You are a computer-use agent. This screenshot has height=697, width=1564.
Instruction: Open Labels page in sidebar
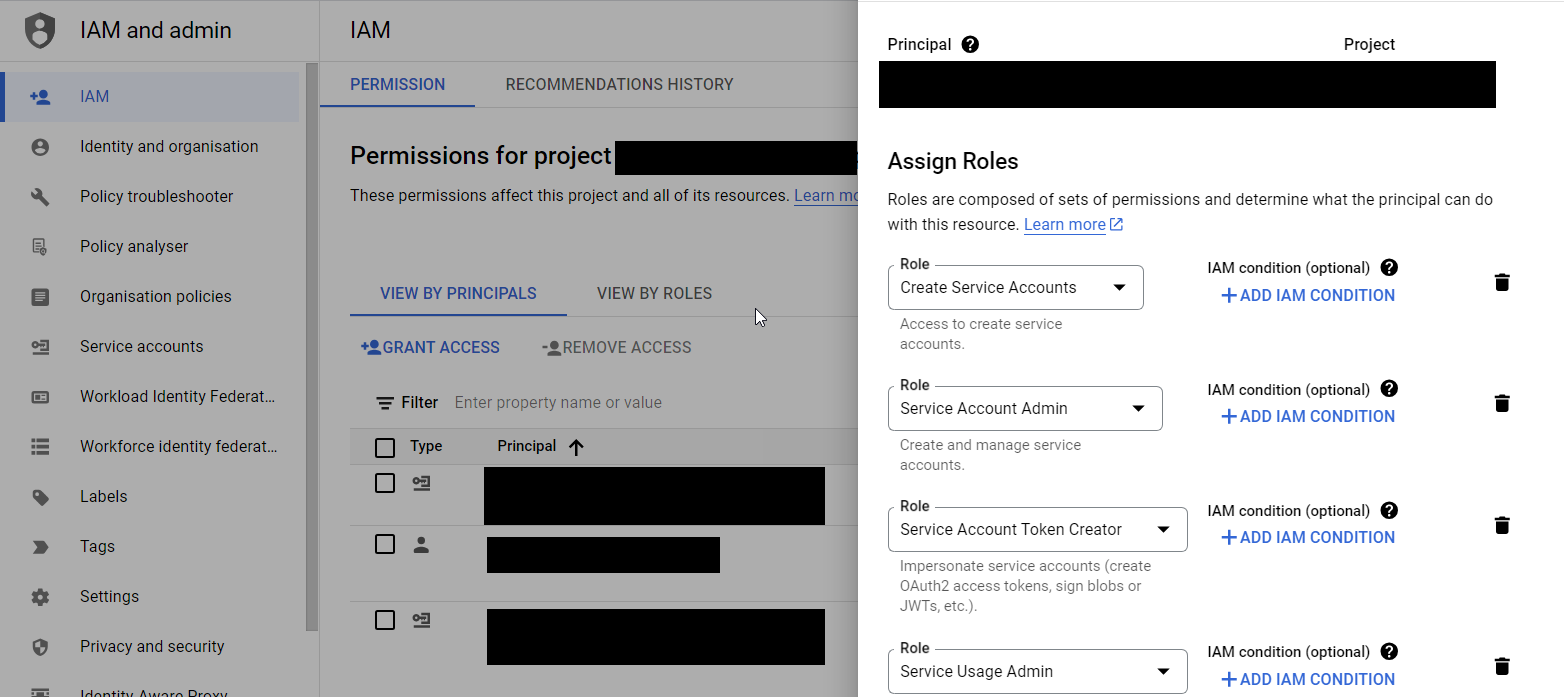pyautogui.click(x=152, y=497)
